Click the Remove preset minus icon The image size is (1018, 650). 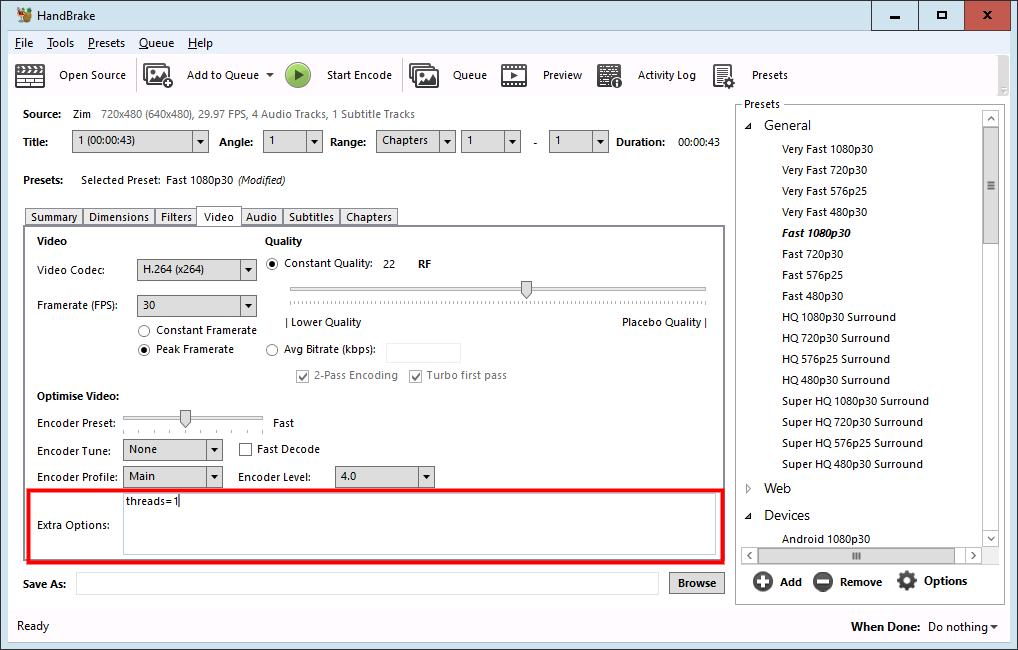click(x=823, y=581)
